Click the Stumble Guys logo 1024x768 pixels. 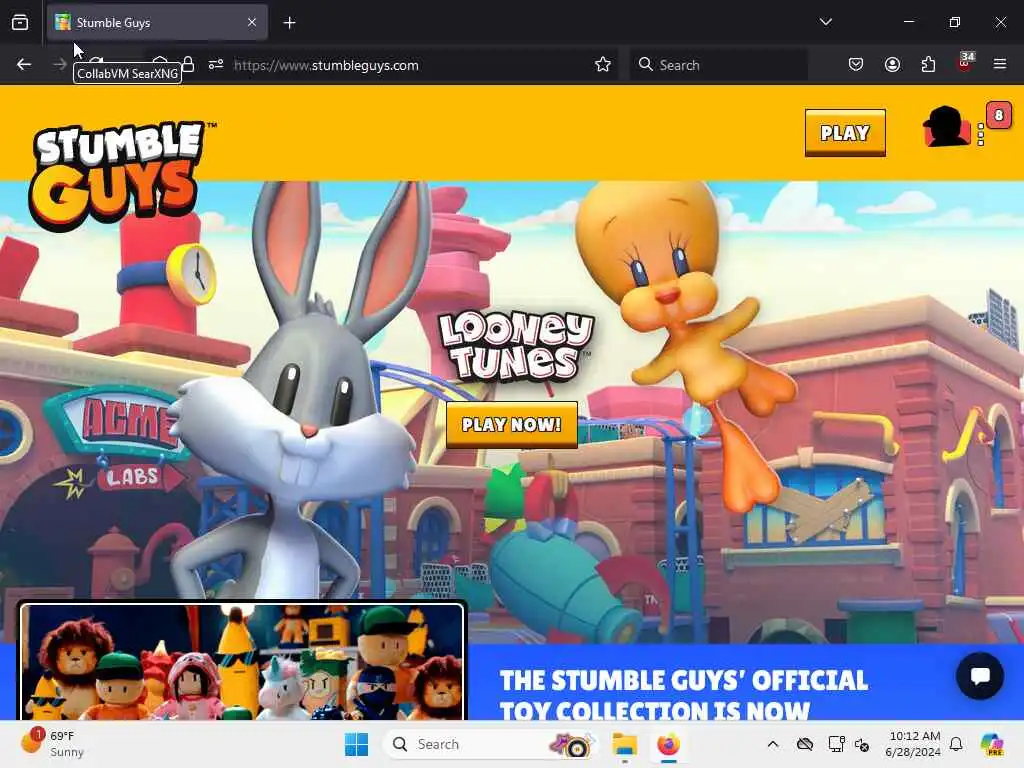pos(118,174)
